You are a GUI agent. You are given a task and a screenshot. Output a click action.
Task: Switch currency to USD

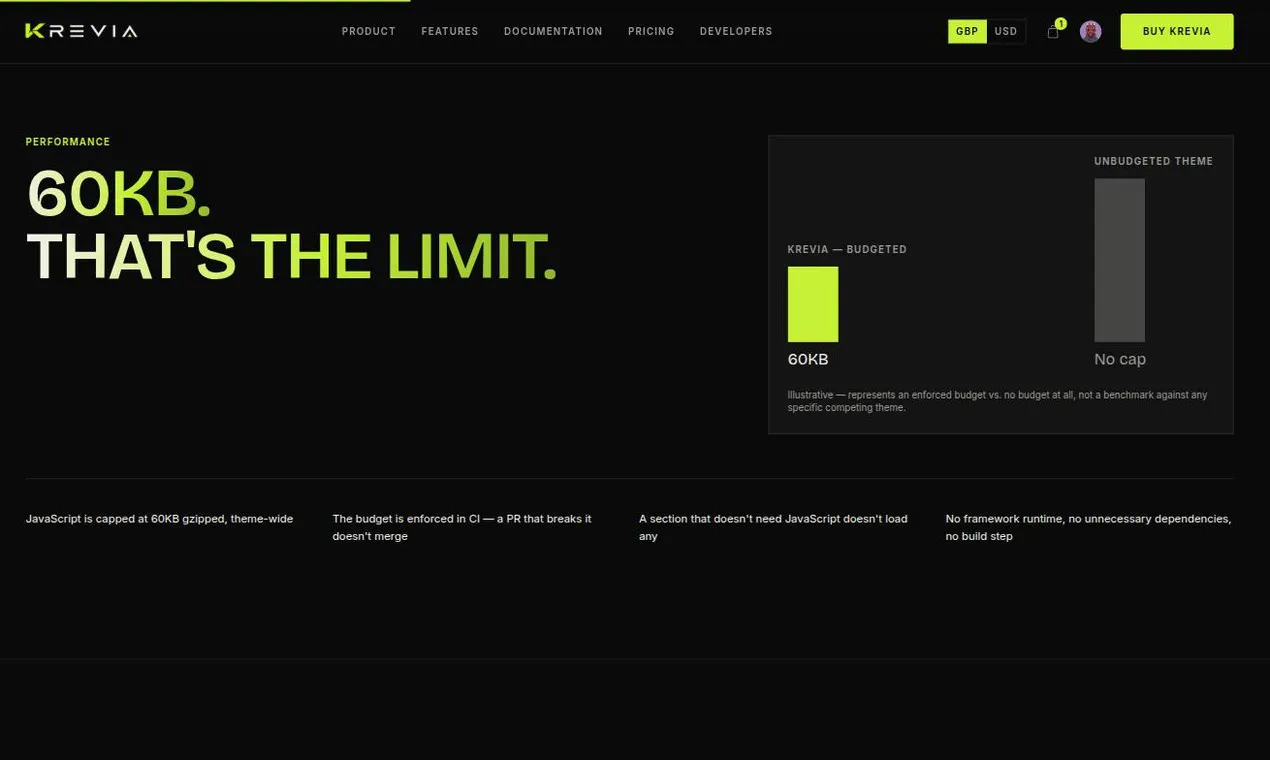tap(1006, 31)
